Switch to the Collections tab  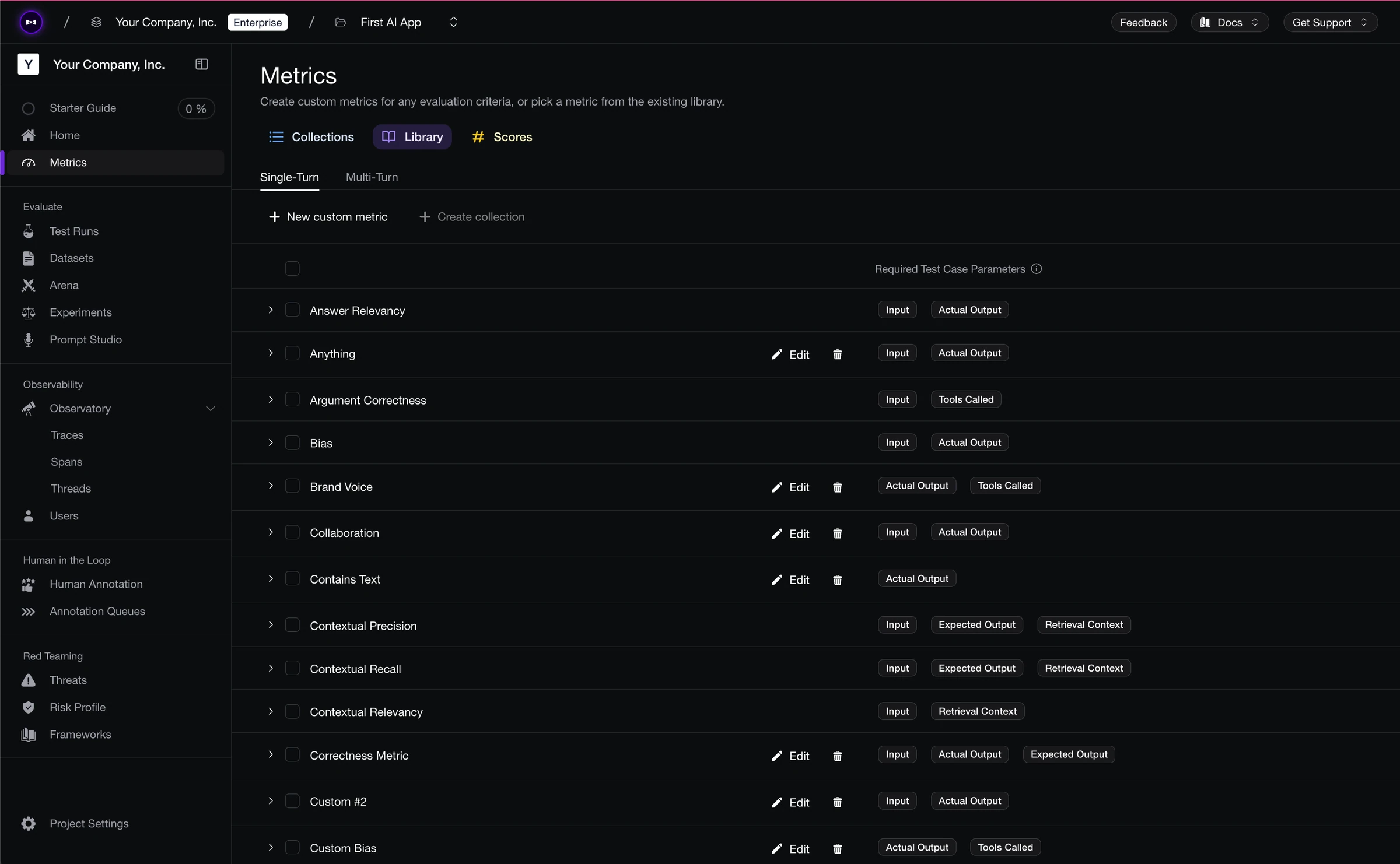(x=311, y=137)
